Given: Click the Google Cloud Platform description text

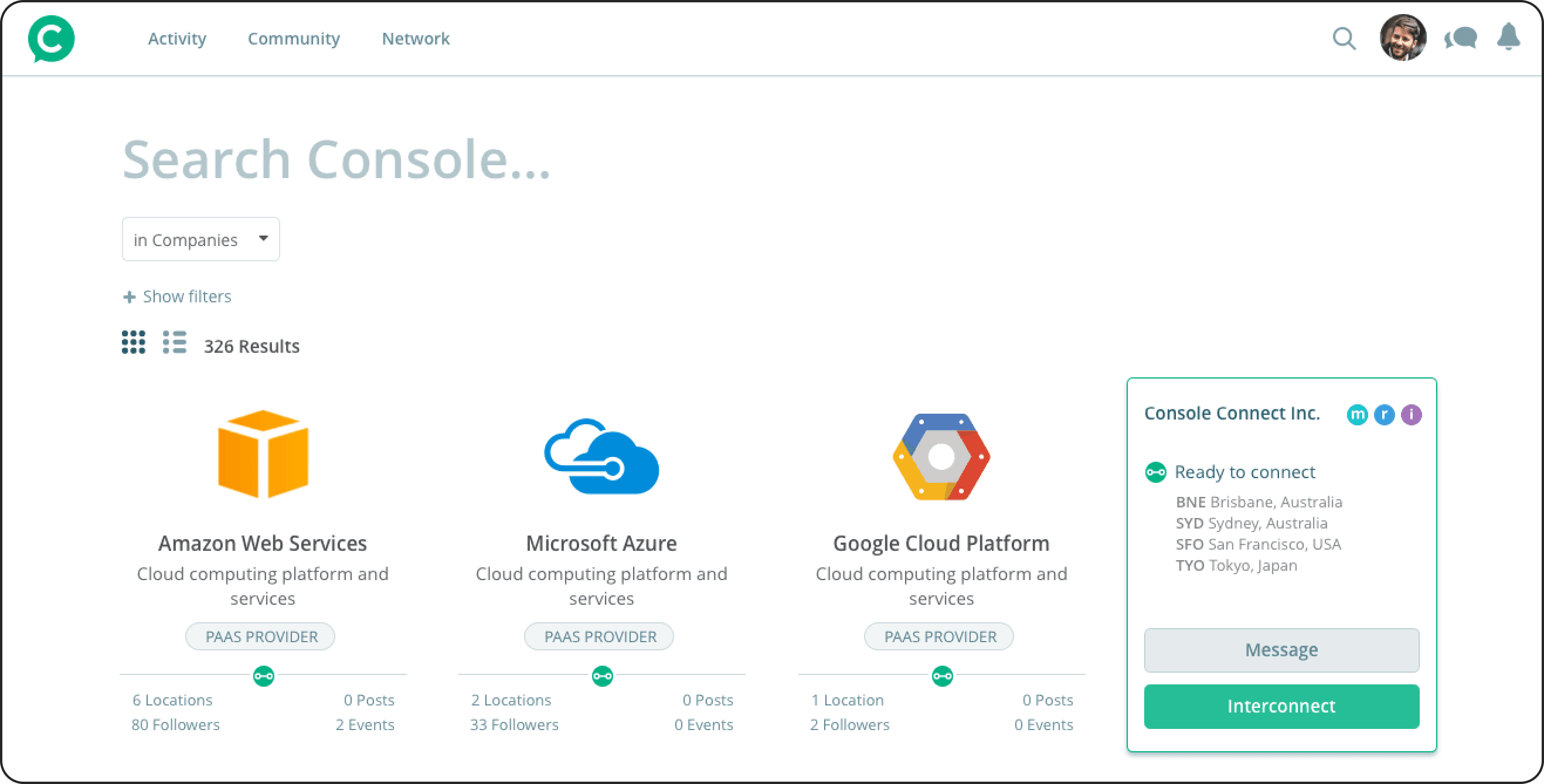Looking at the screenshot, I should click(941, 587).
